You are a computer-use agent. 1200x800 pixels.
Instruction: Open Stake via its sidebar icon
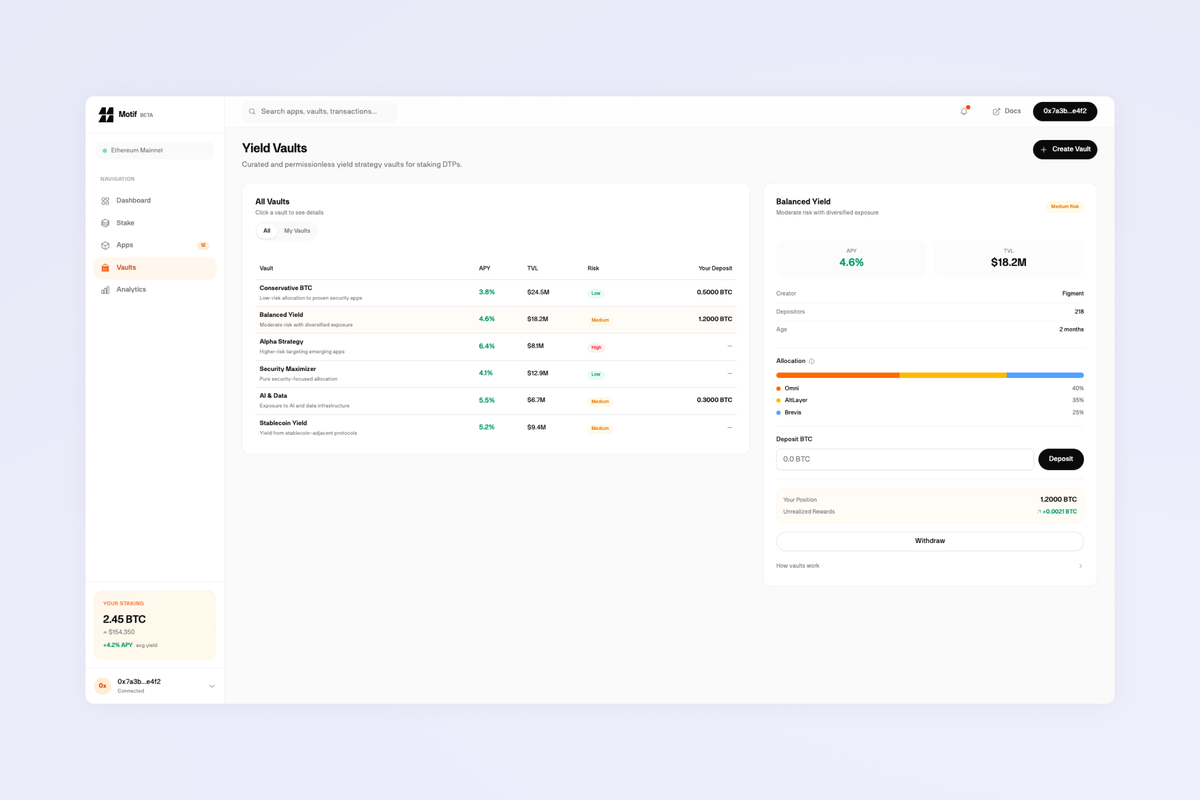(104, 222)
